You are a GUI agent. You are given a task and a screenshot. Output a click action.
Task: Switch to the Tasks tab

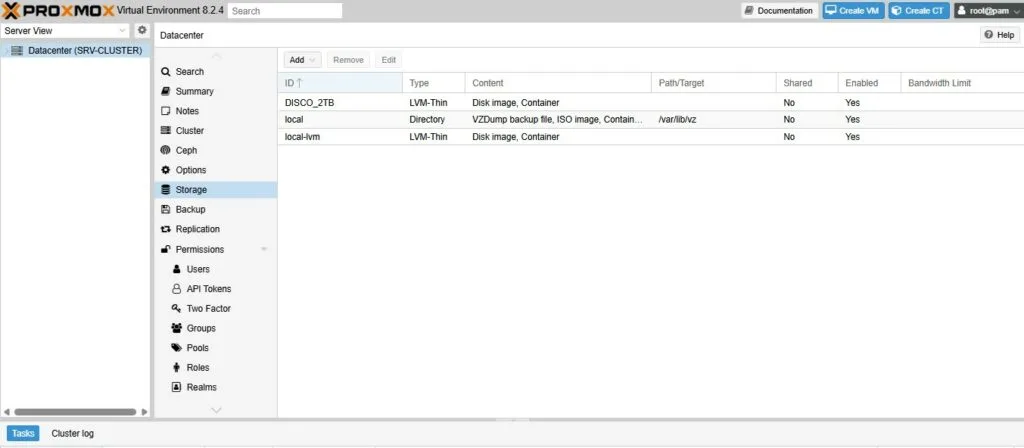point(24,433)
